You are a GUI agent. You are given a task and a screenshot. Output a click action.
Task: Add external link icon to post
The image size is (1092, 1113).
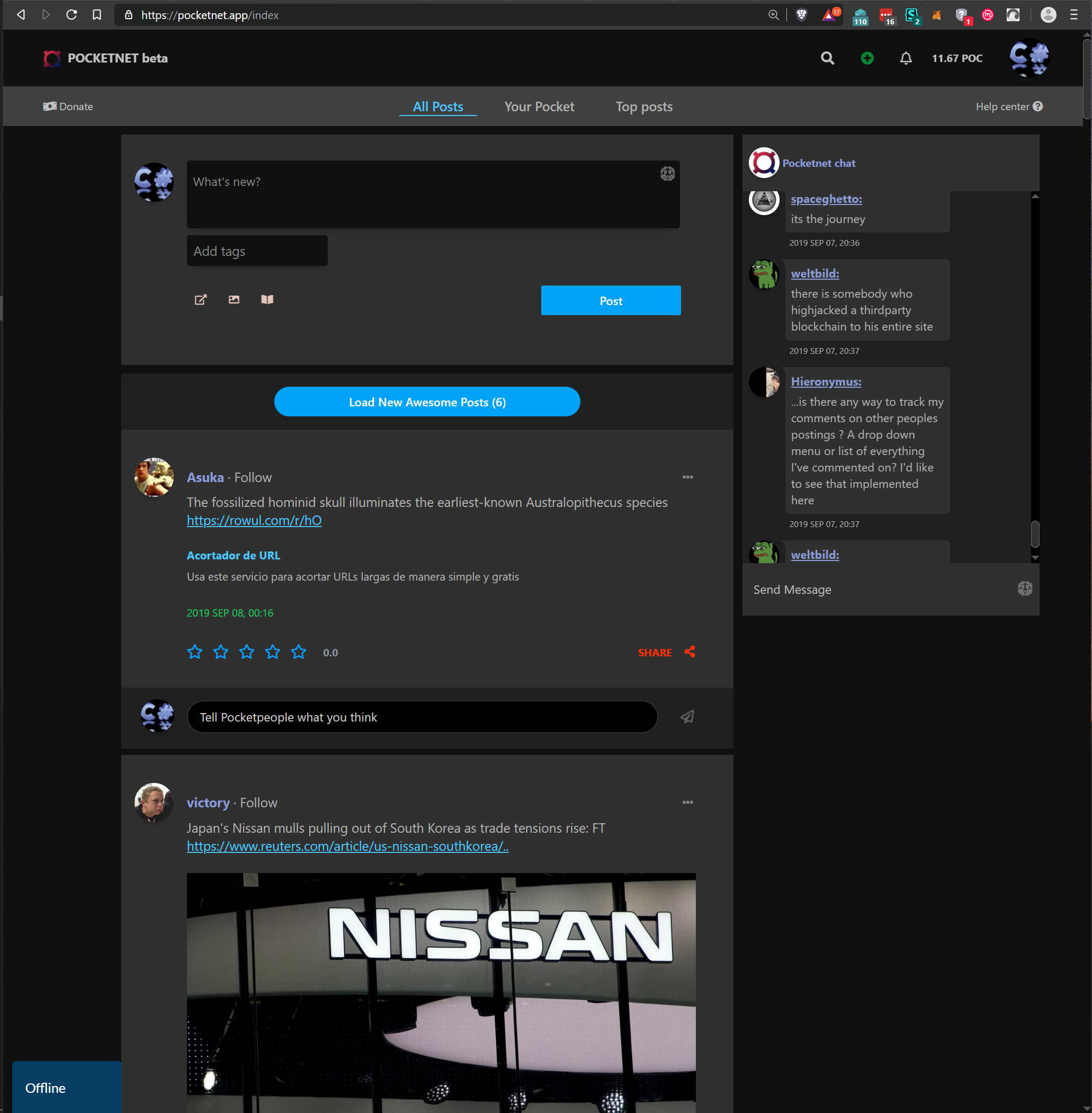pyautogui.click(x=200, y=299)
